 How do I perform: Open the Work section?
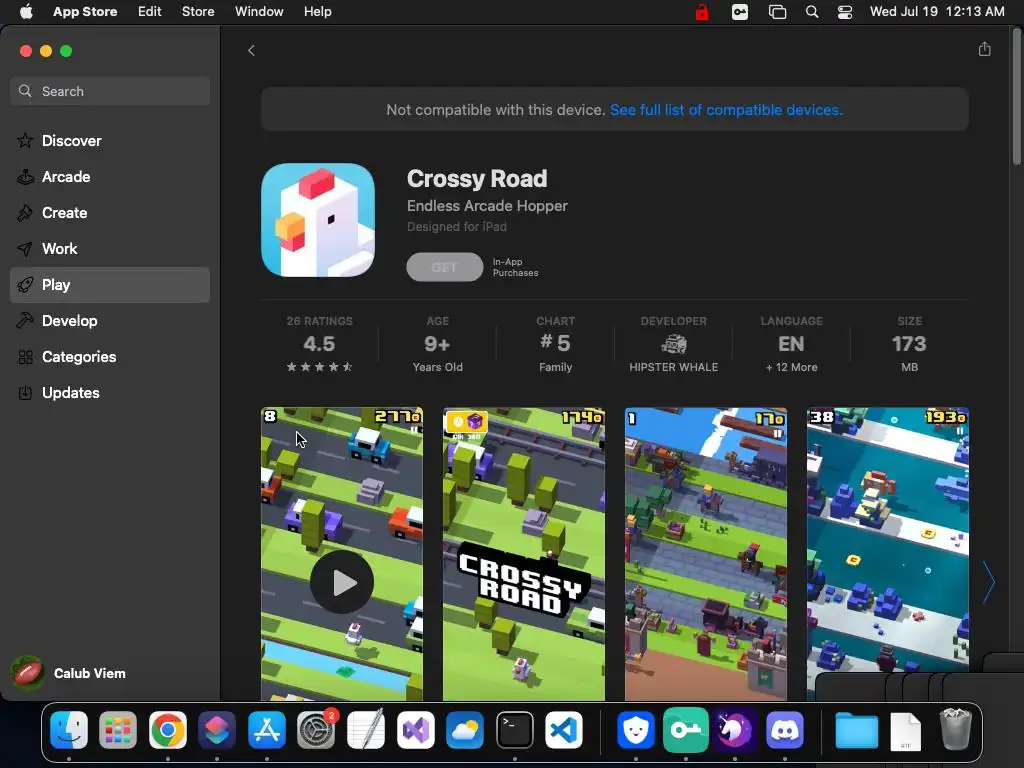pyautogui.click(x=110, y=248)
